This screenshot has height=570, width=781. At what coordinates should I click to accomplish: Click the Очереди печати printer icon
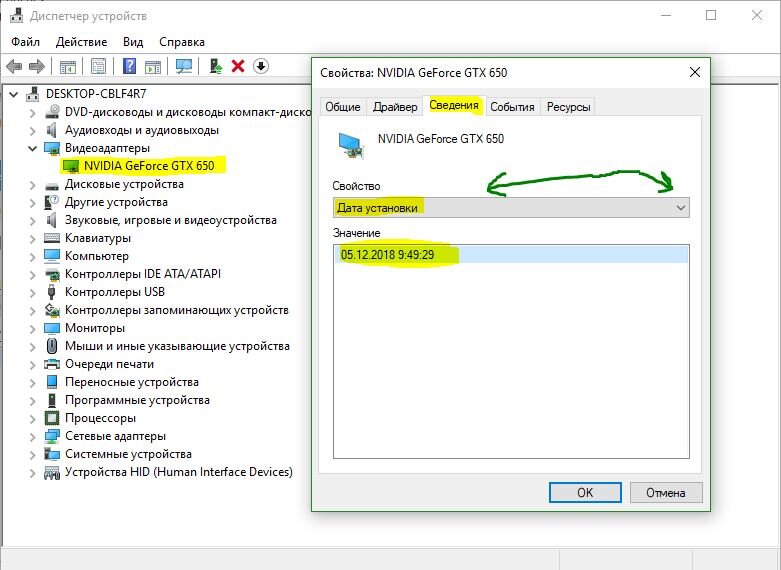[52, 364]
